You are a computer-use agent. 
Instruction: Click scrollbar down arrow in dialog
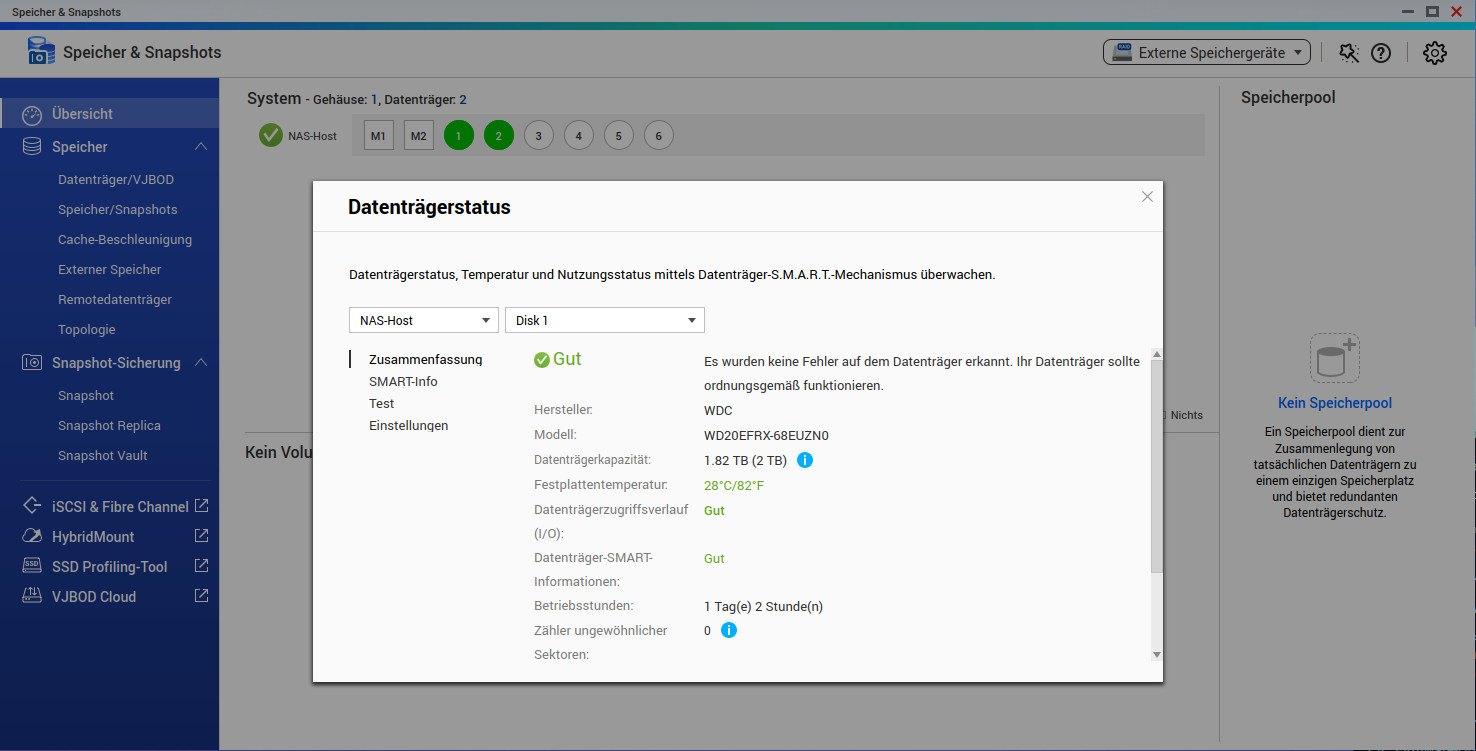point(1156,654)
